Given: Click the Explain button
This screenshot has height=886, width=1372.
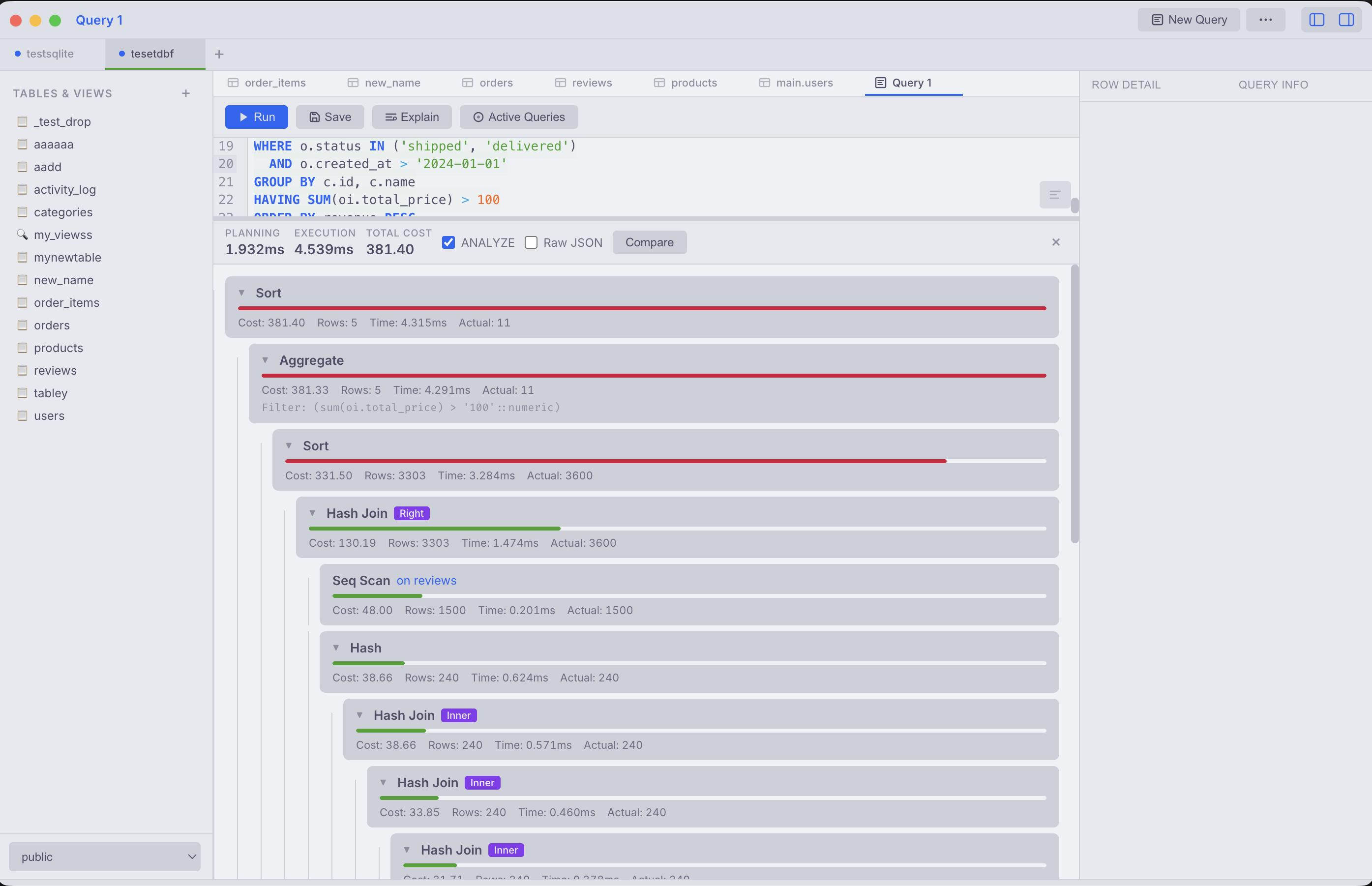Looking at the screenshot, I should point(411,117).
